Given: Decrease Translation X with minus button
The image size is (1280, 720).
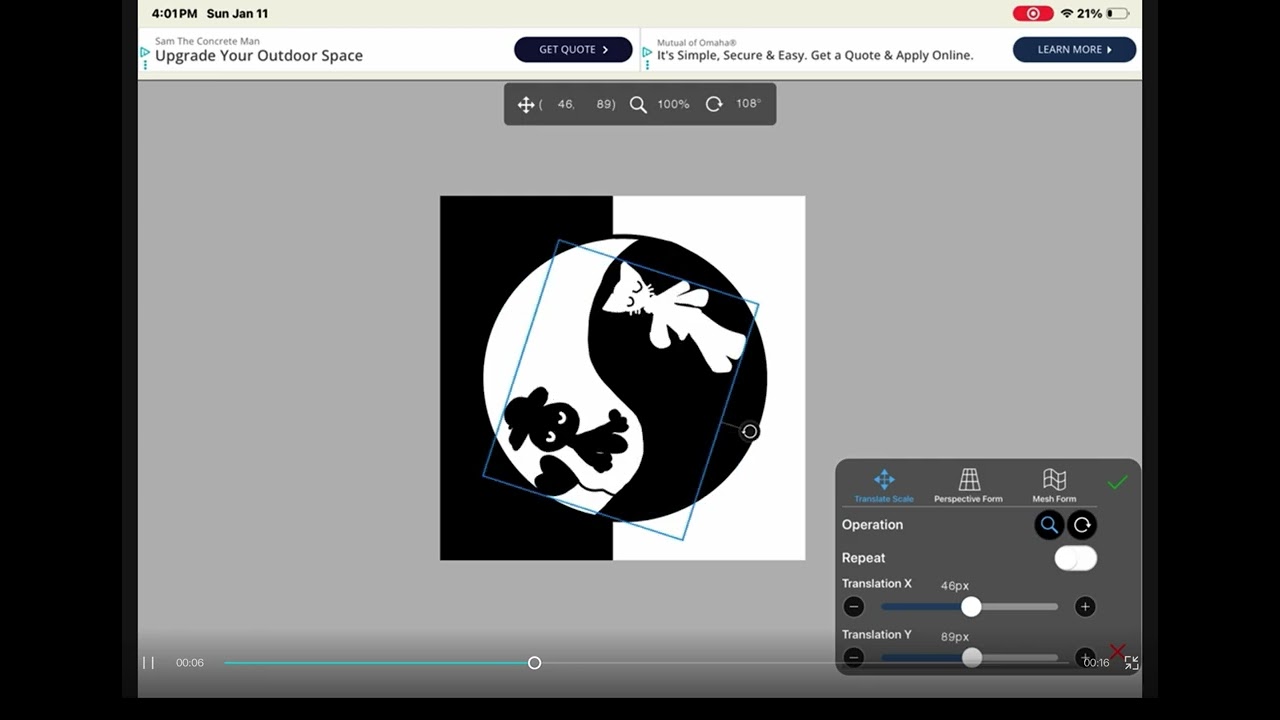Looking at the screenshot, I should [853, 607].
